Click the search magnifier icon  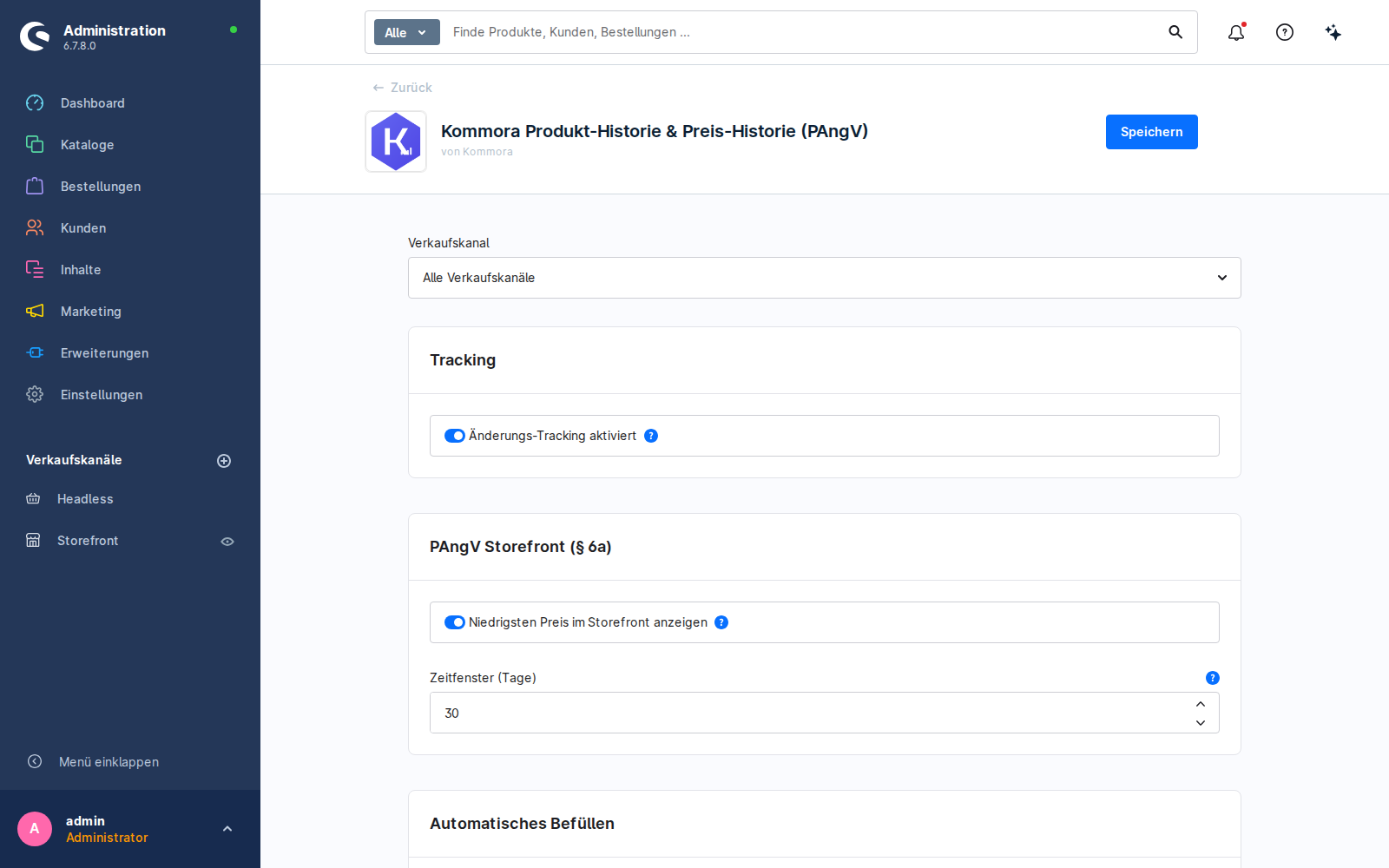[1175, 32]
